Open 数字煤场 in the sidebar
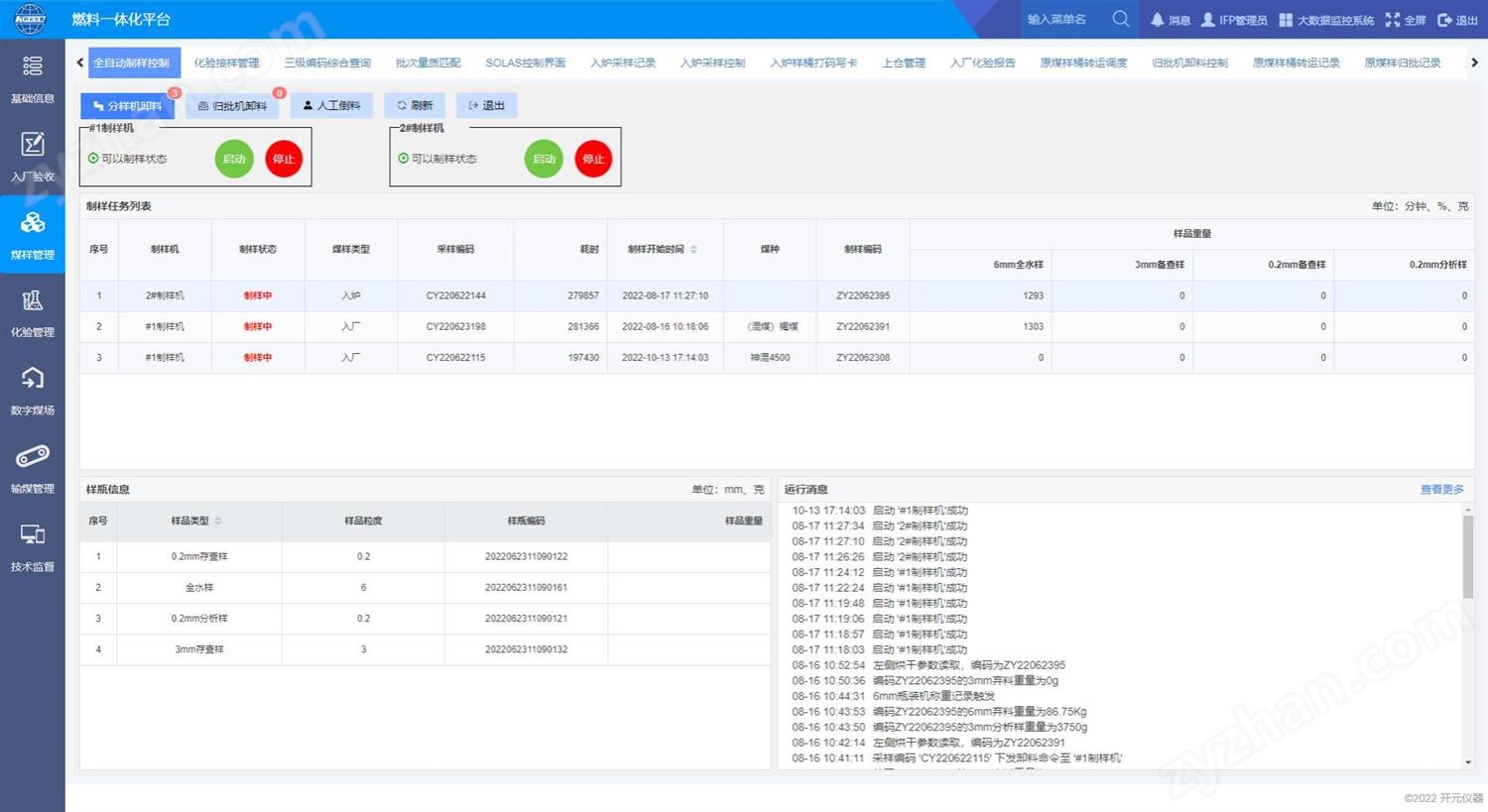The width and height of the screenshot is (1488, 812). pyautogui.click(x=33, y=391)
